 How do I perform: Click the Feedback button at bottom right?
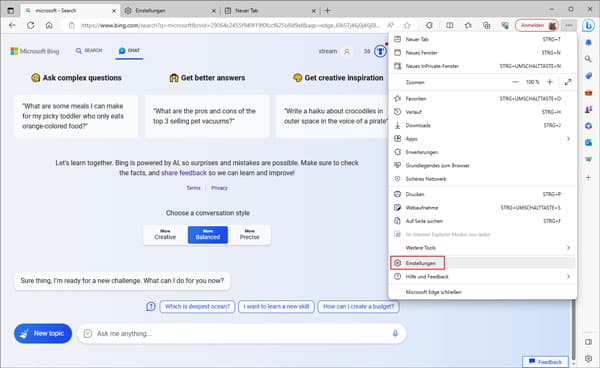pyautogui.click(x=545, y=361)
